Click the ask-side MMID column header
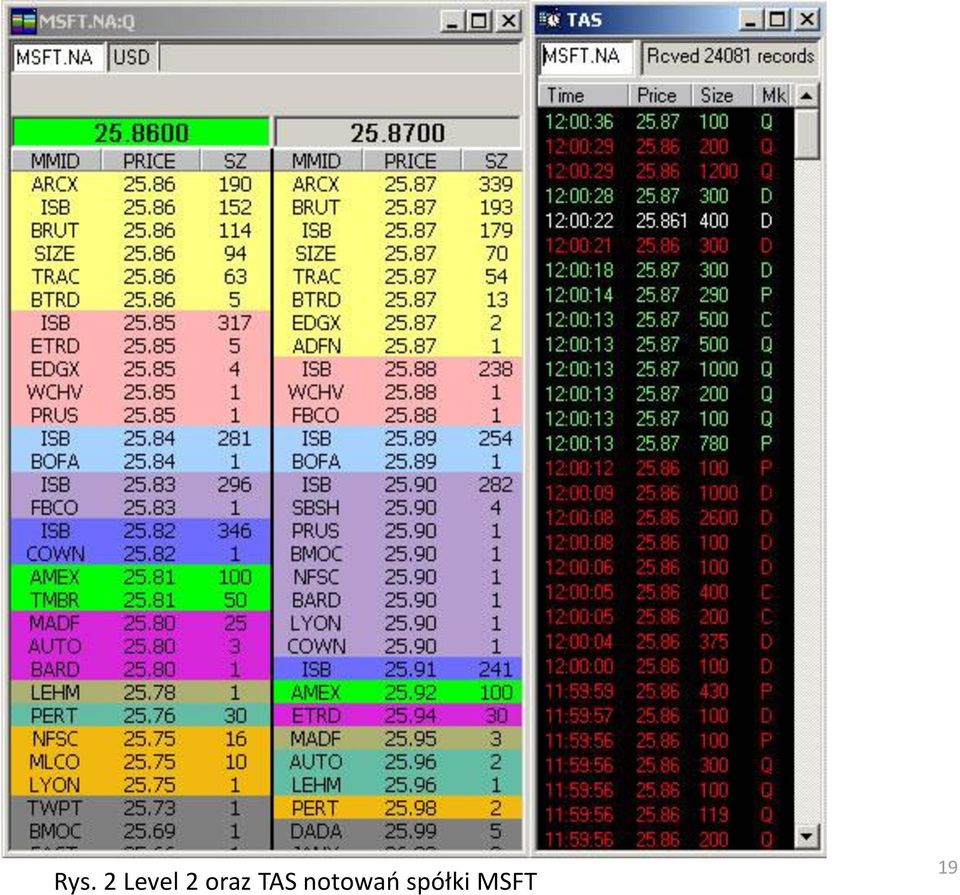The image size is (960, 895). [x=317, y=161]
